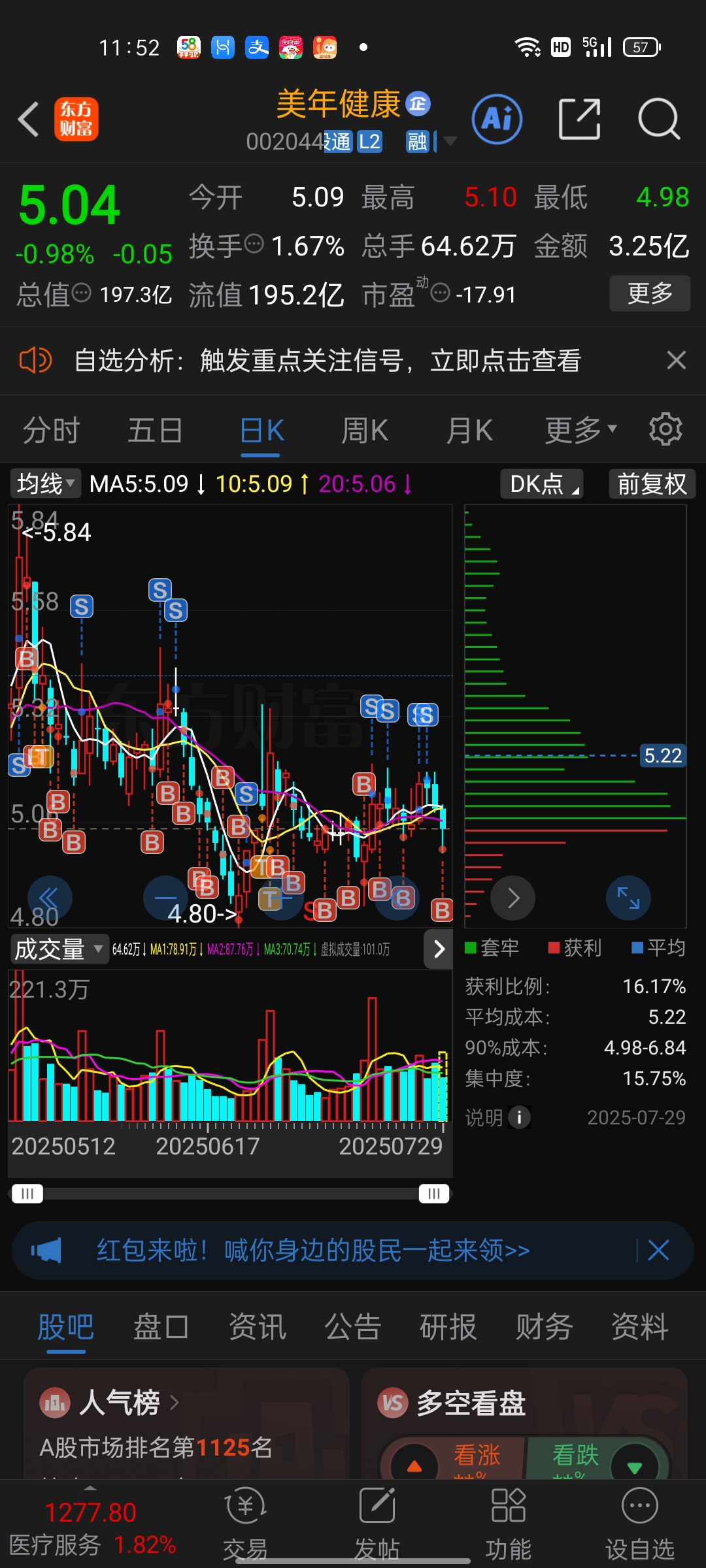Tap info icon beside 总值
The width and height of the screenshot is (706, 1568).
[x=81, y=292]
